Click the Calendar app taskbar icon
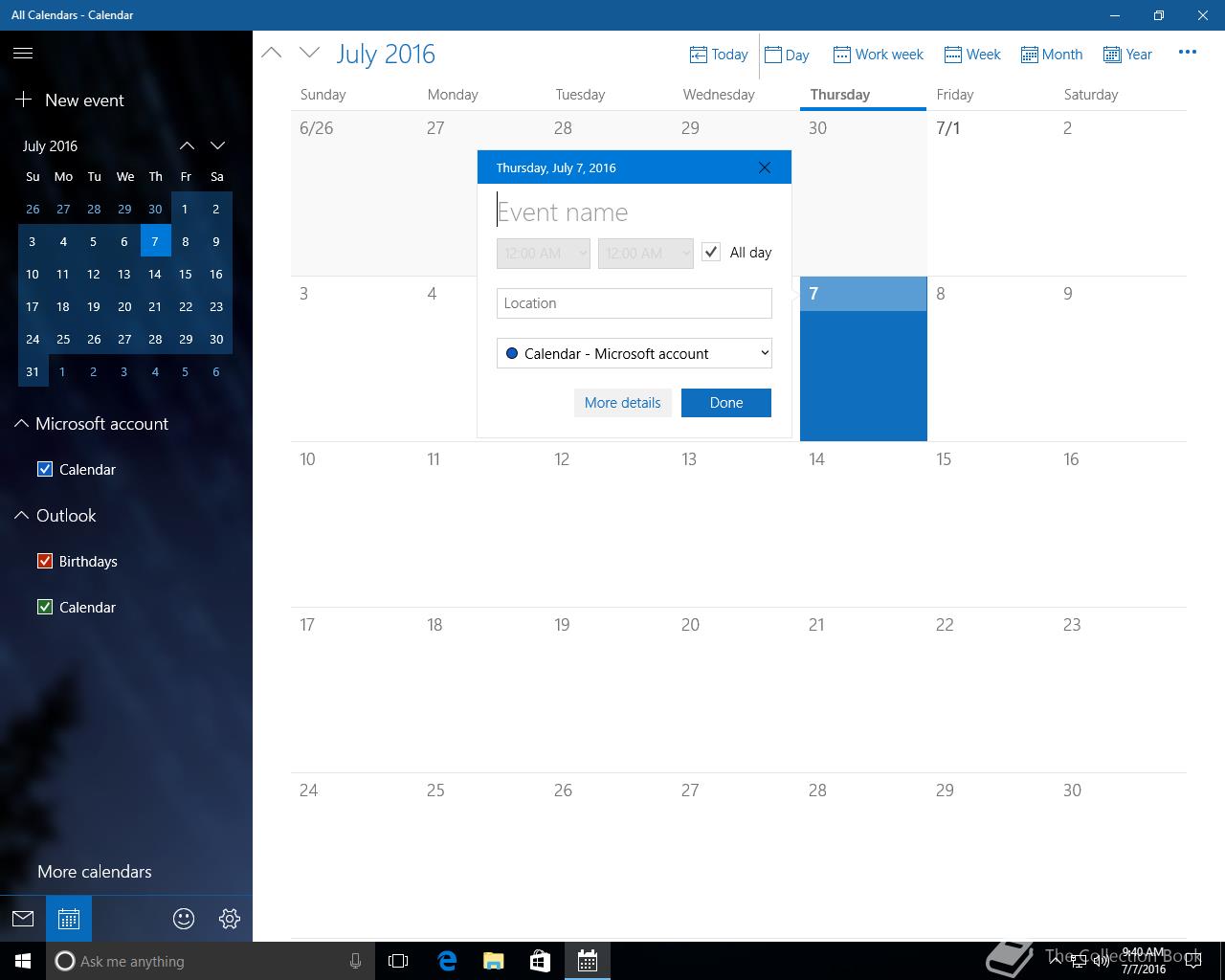1225x980 pixels. 588,961
